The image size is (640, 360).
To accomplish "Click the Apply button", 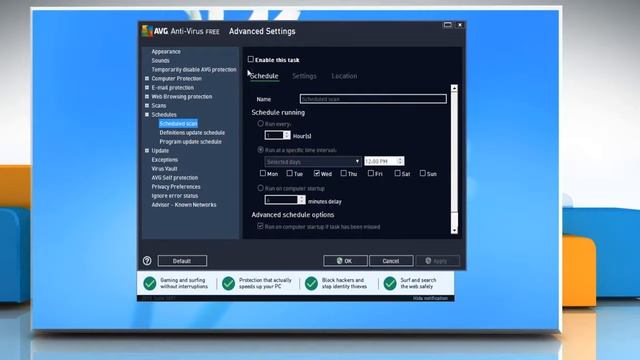I will (x=438, y=261).
